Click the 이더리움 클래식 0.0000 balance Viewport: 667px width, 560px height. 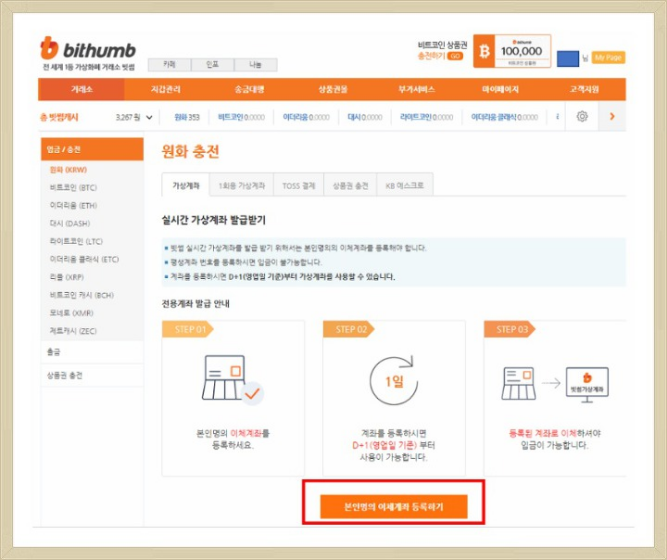coord(505,117)
